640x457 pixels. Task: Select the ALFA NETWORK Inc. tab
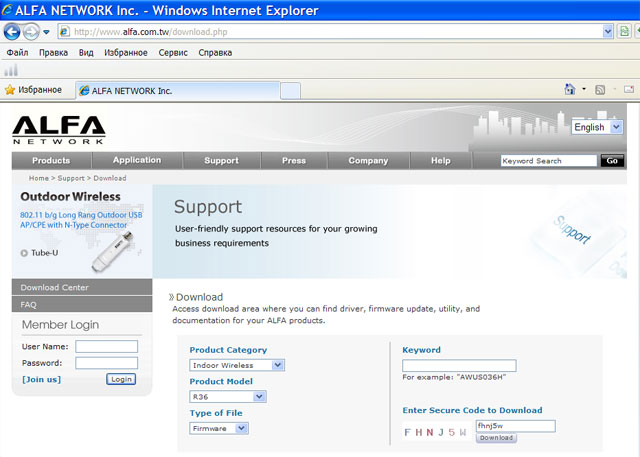click(178, 91)
